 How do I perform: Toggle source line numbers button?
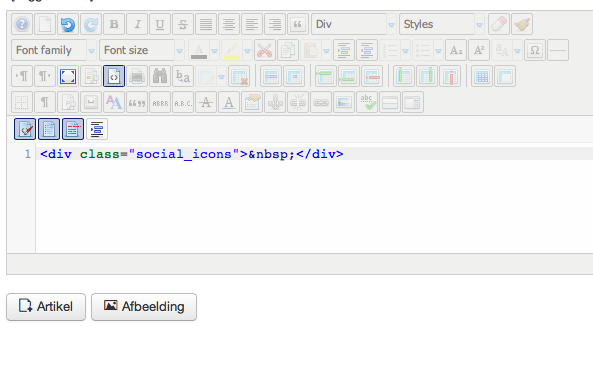click(x=49, y=129)
